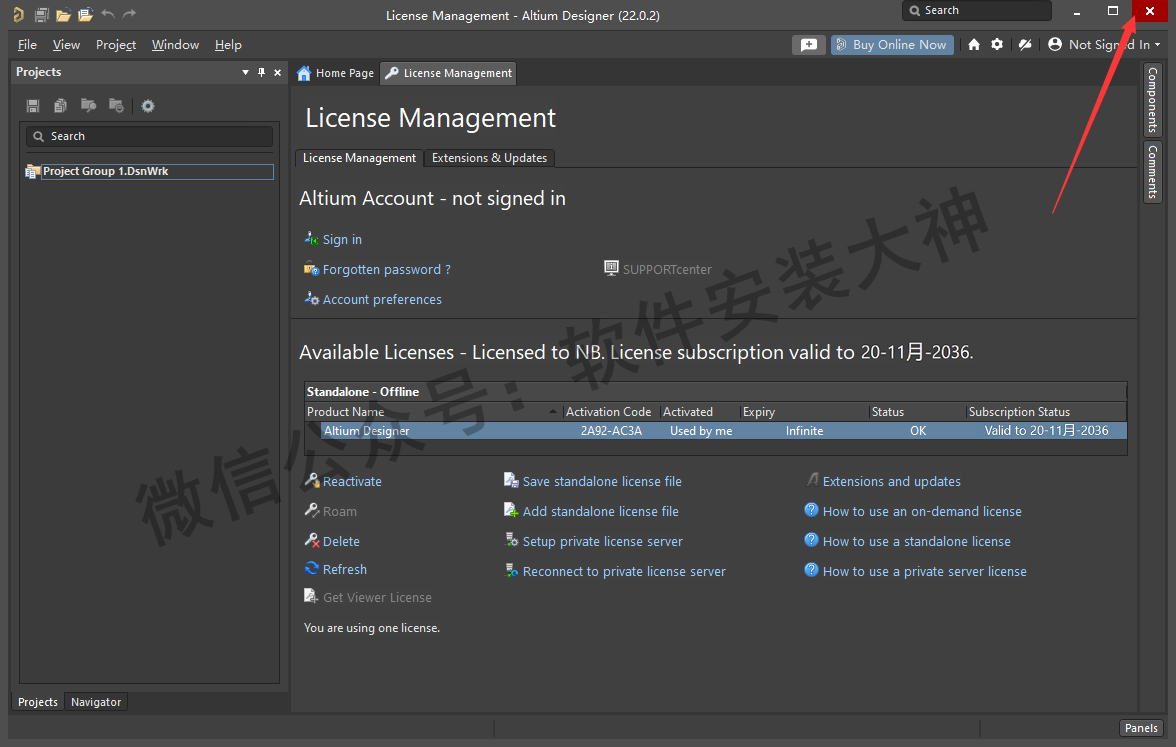Image resolution: width=1176 pixels, height=747 pixels.
Task: Click the Refresh license icon
Action: [312, 569]
